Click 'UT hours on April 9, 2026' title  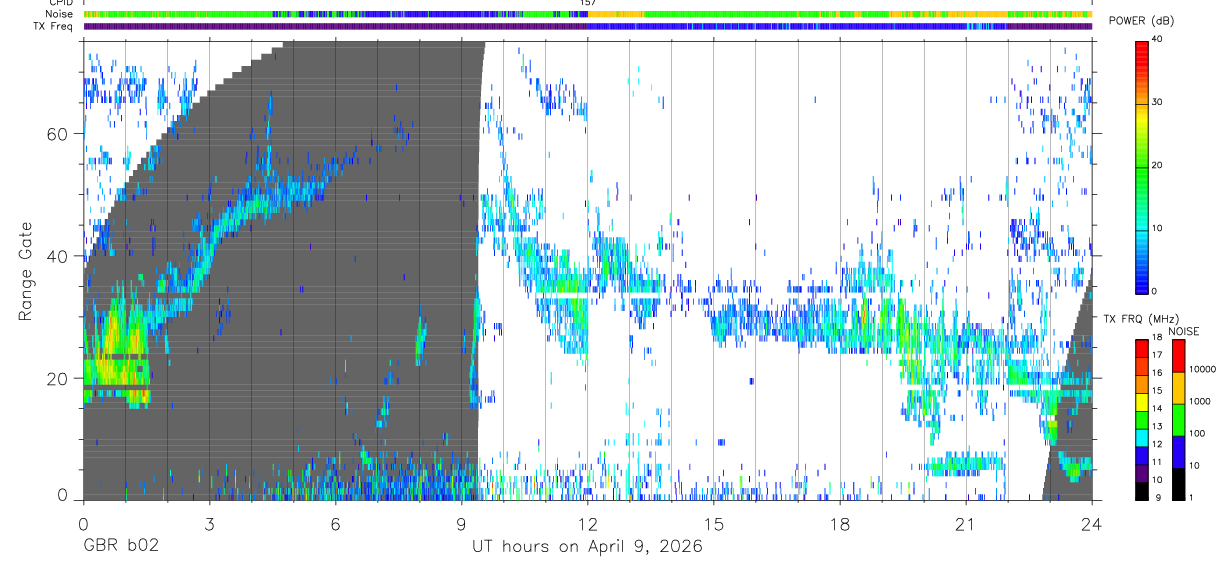pos(587,547)
